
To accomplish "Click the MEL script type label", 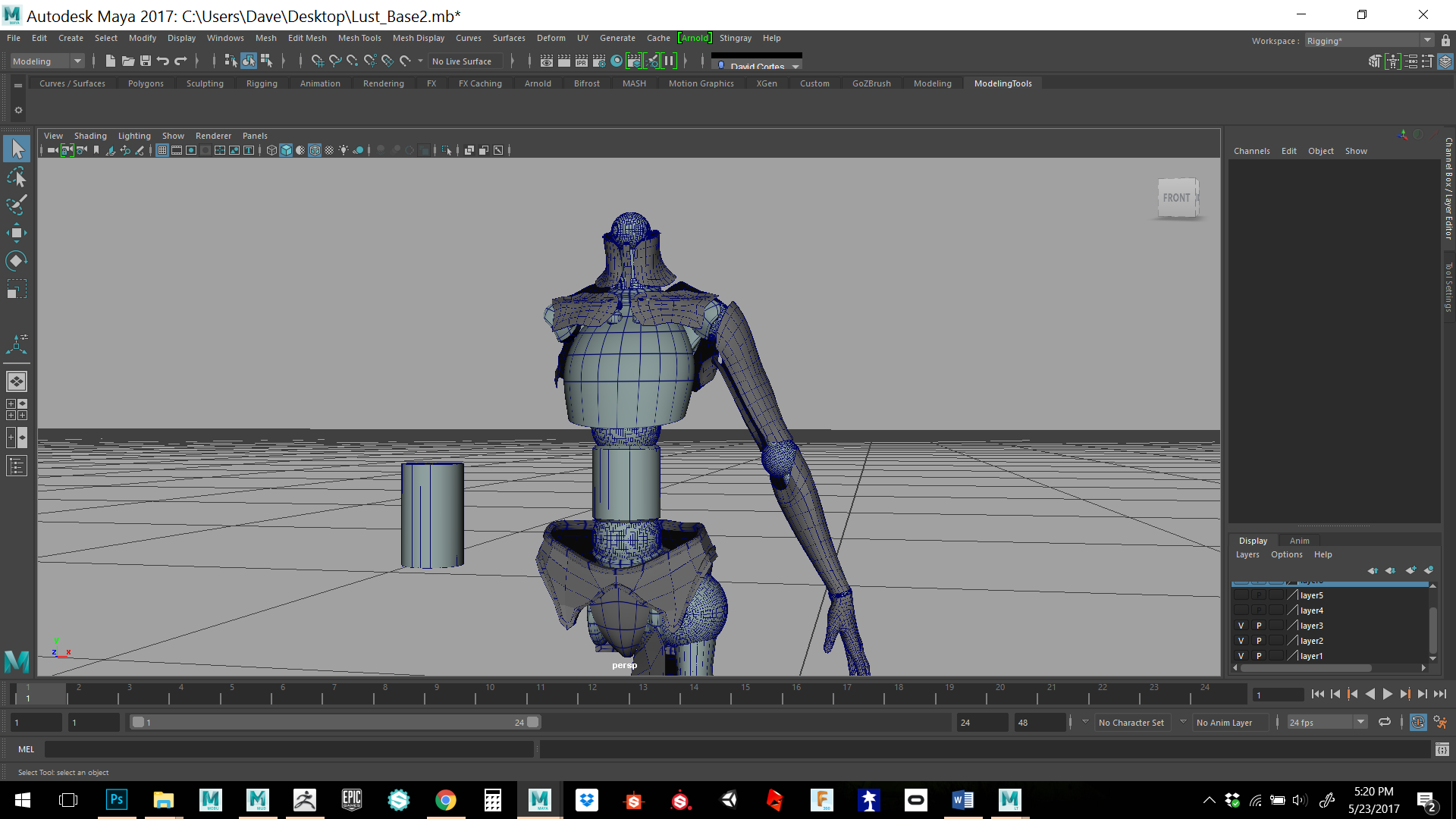I will tap(27, 749).
